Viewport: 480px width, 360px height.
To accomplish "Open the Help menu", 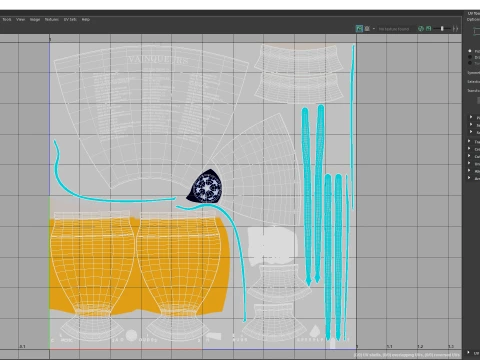I will pos(86,20).
